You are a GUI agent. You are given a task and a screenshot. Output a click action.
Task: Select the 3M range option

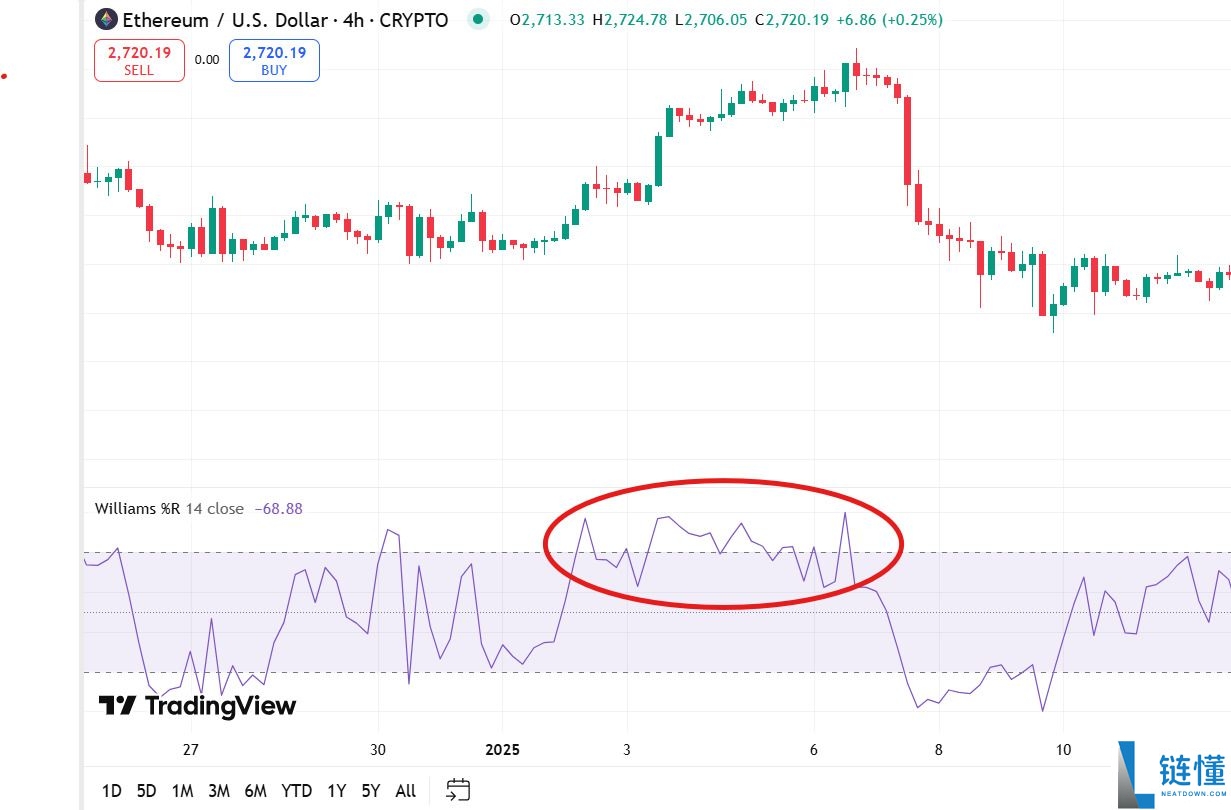(x=219, y=791)
